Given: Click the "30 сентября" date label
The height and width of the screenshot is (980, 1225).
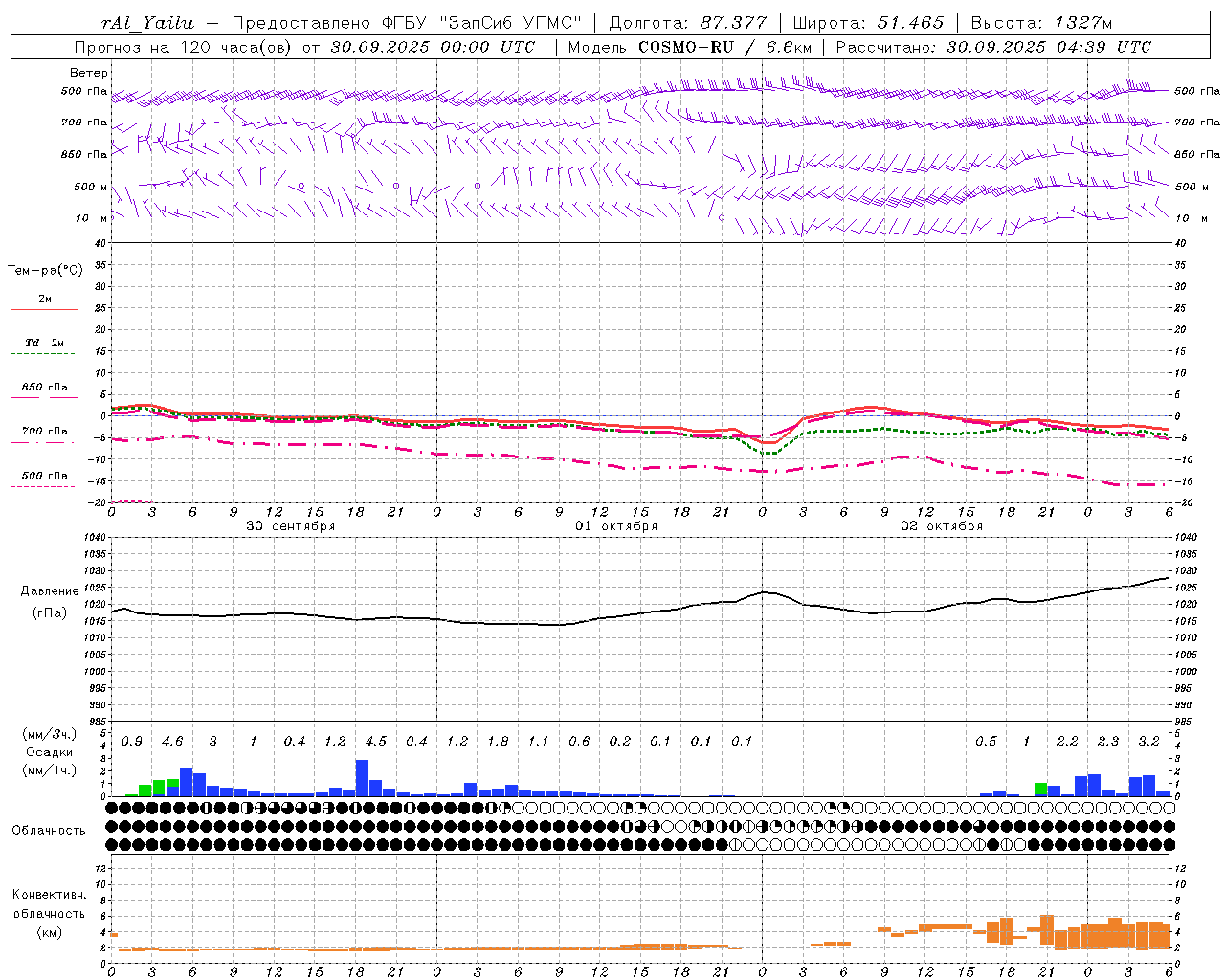Looking at the screenshot, I should [290, 526].
